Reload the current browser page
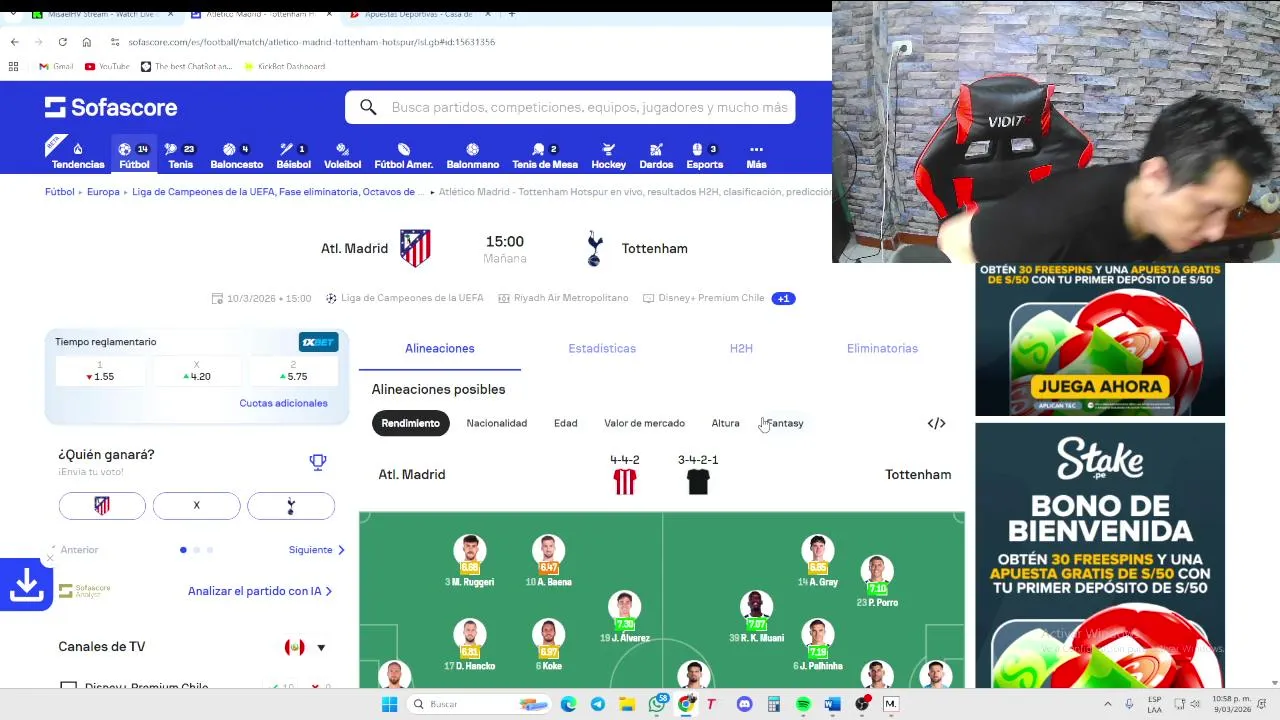1280x720 pixels. (62, 42)
